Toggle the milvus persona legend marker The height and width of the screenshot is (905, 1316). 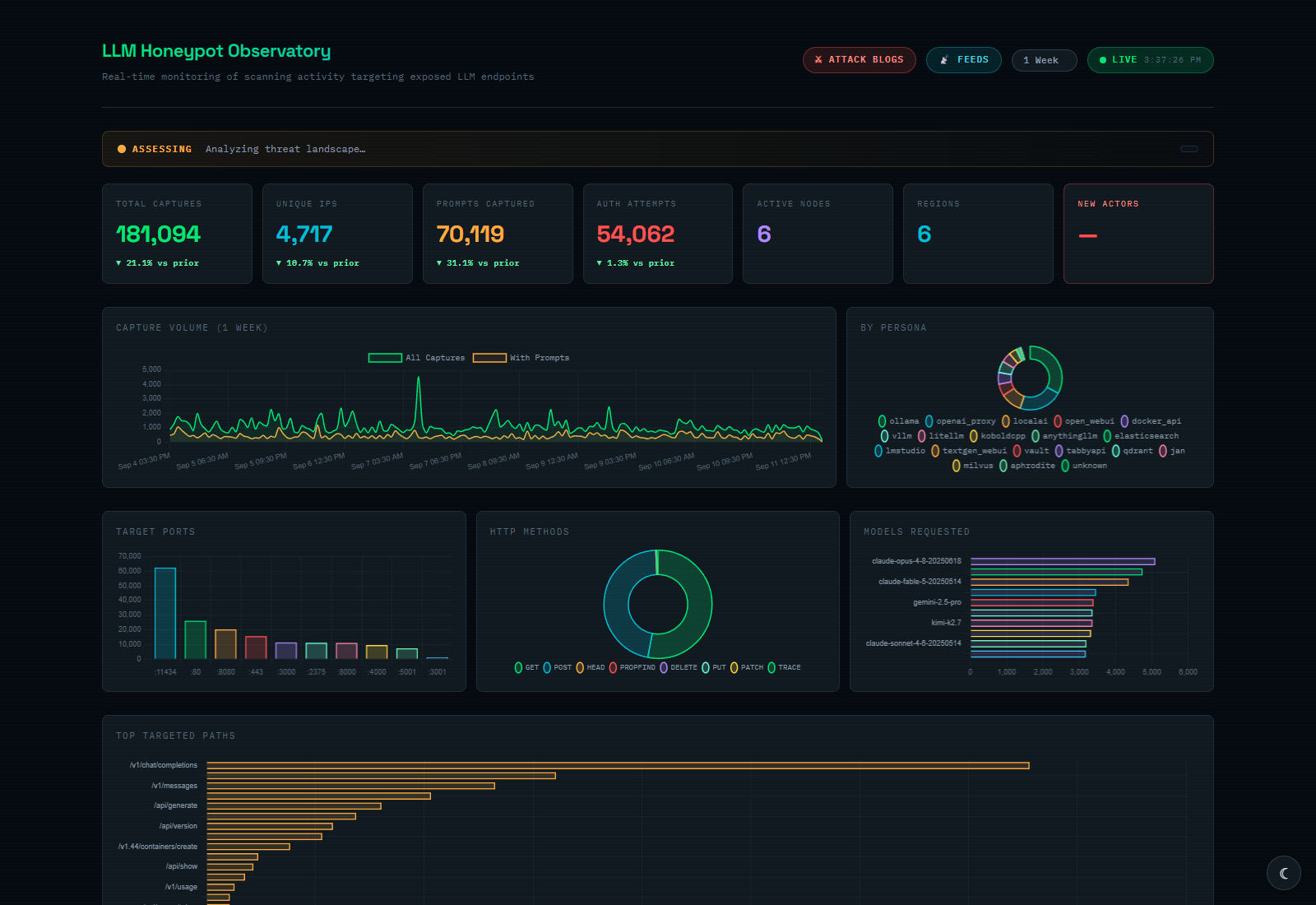coord(956,466)
